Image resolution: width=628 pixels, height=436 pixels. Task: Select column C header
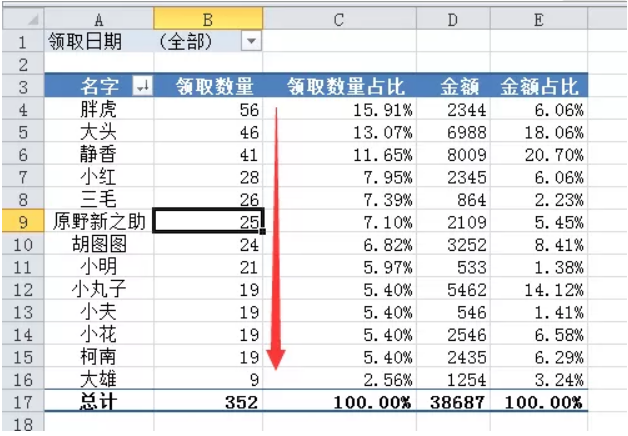tap(339, 19)
